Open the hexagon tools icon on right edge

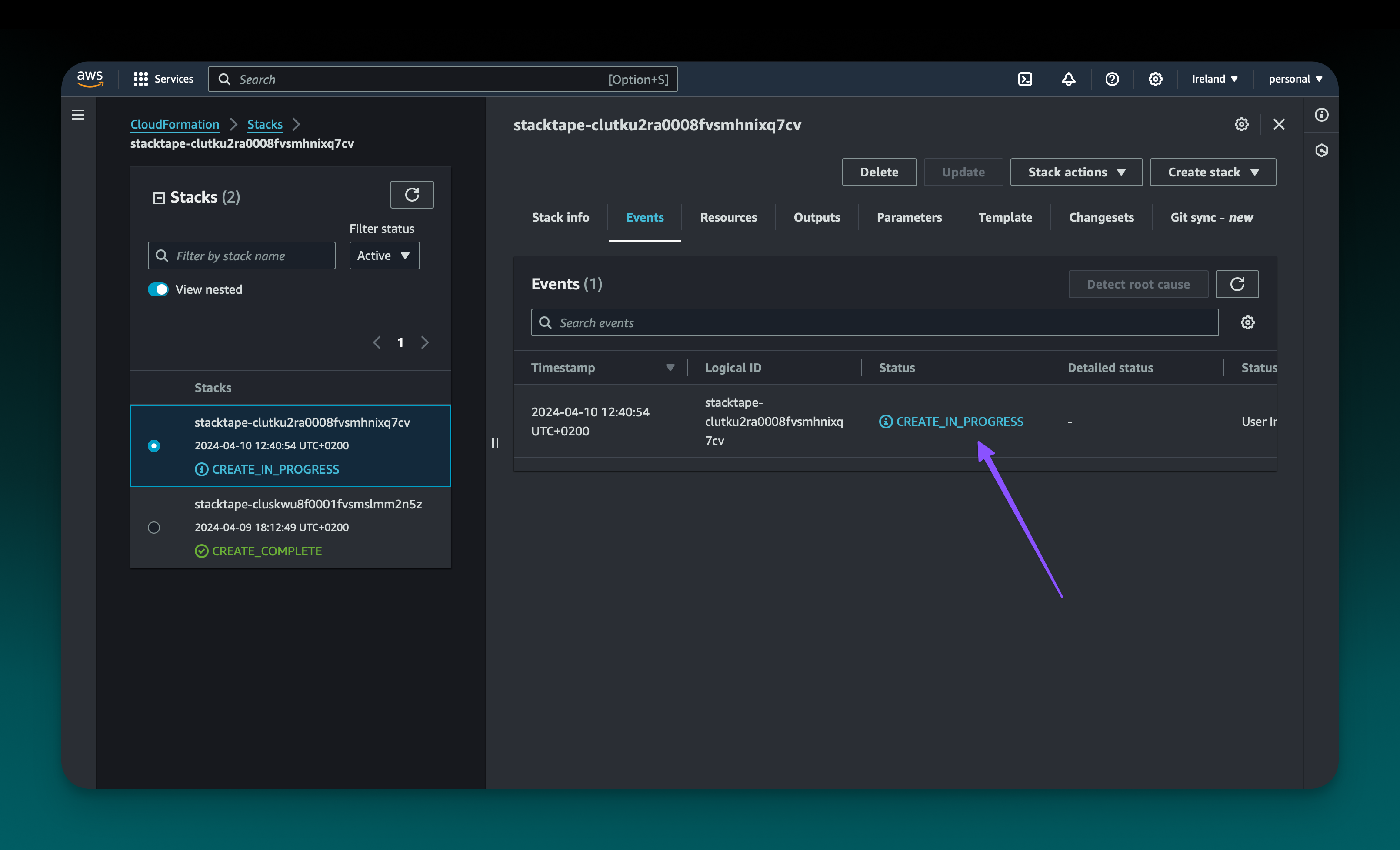click(1322, 150)
